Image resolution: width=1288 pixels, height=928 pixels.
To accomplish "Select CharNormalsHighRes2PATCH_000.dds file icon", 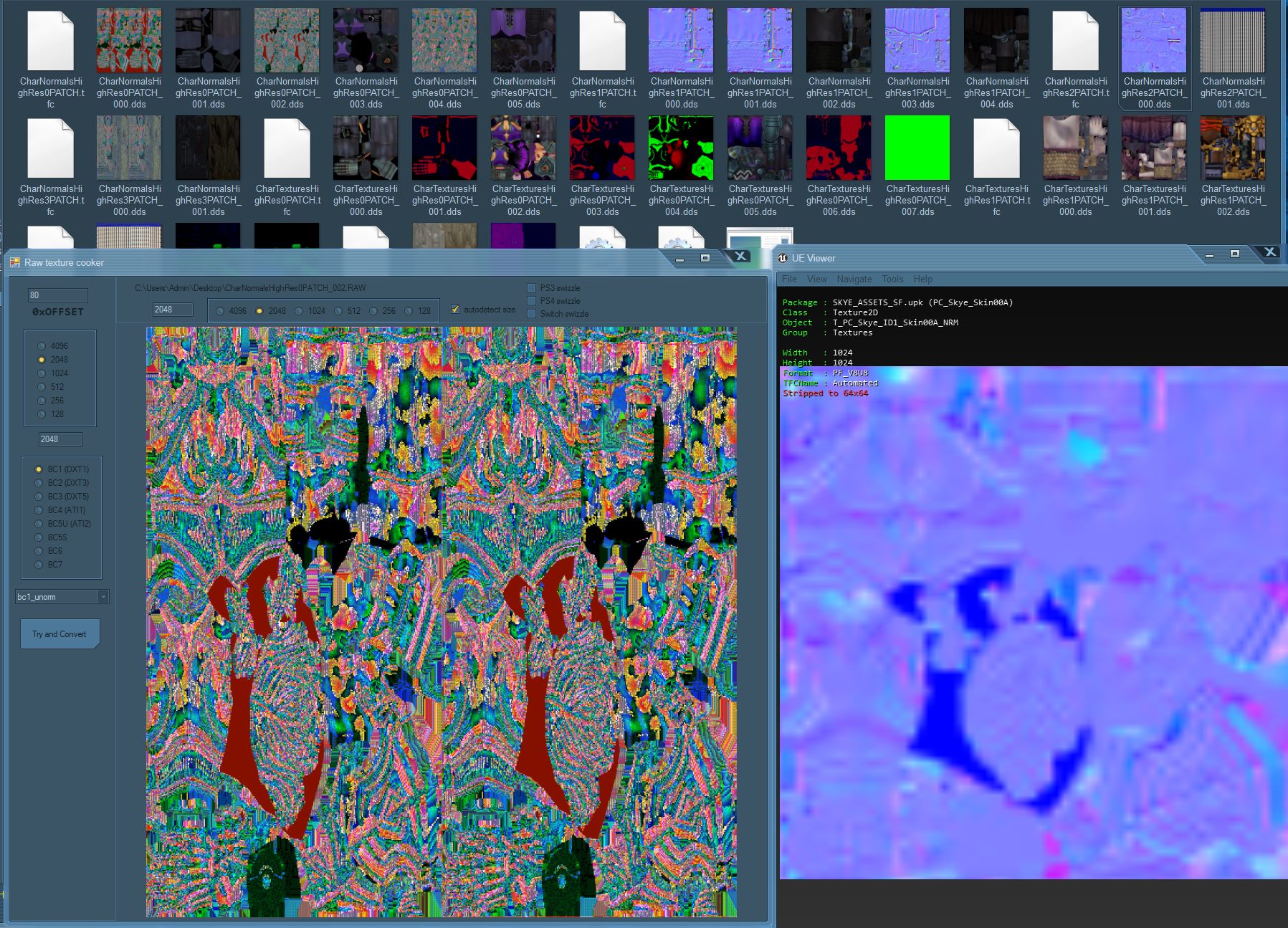I will click(1154, 40).
